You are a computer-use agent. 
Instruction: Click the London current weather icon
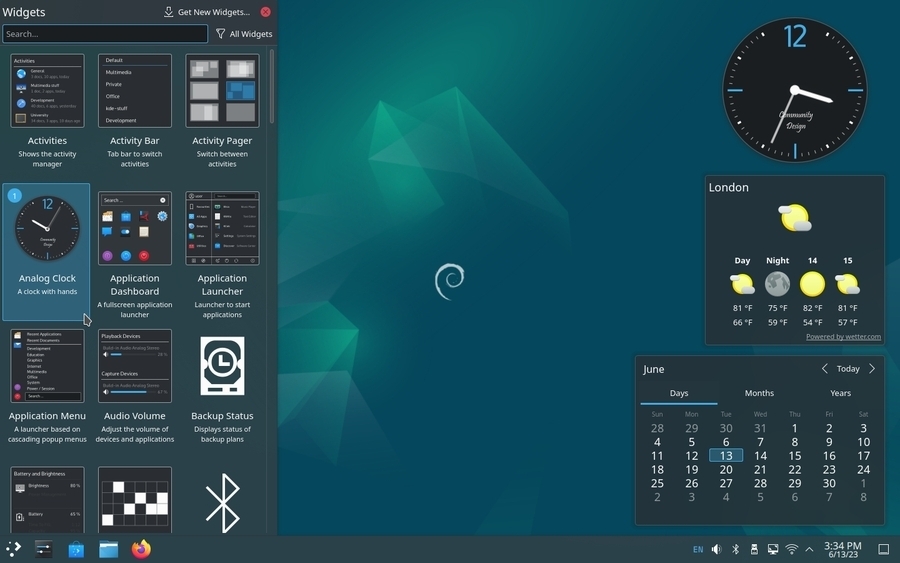[x=795, y=218]
